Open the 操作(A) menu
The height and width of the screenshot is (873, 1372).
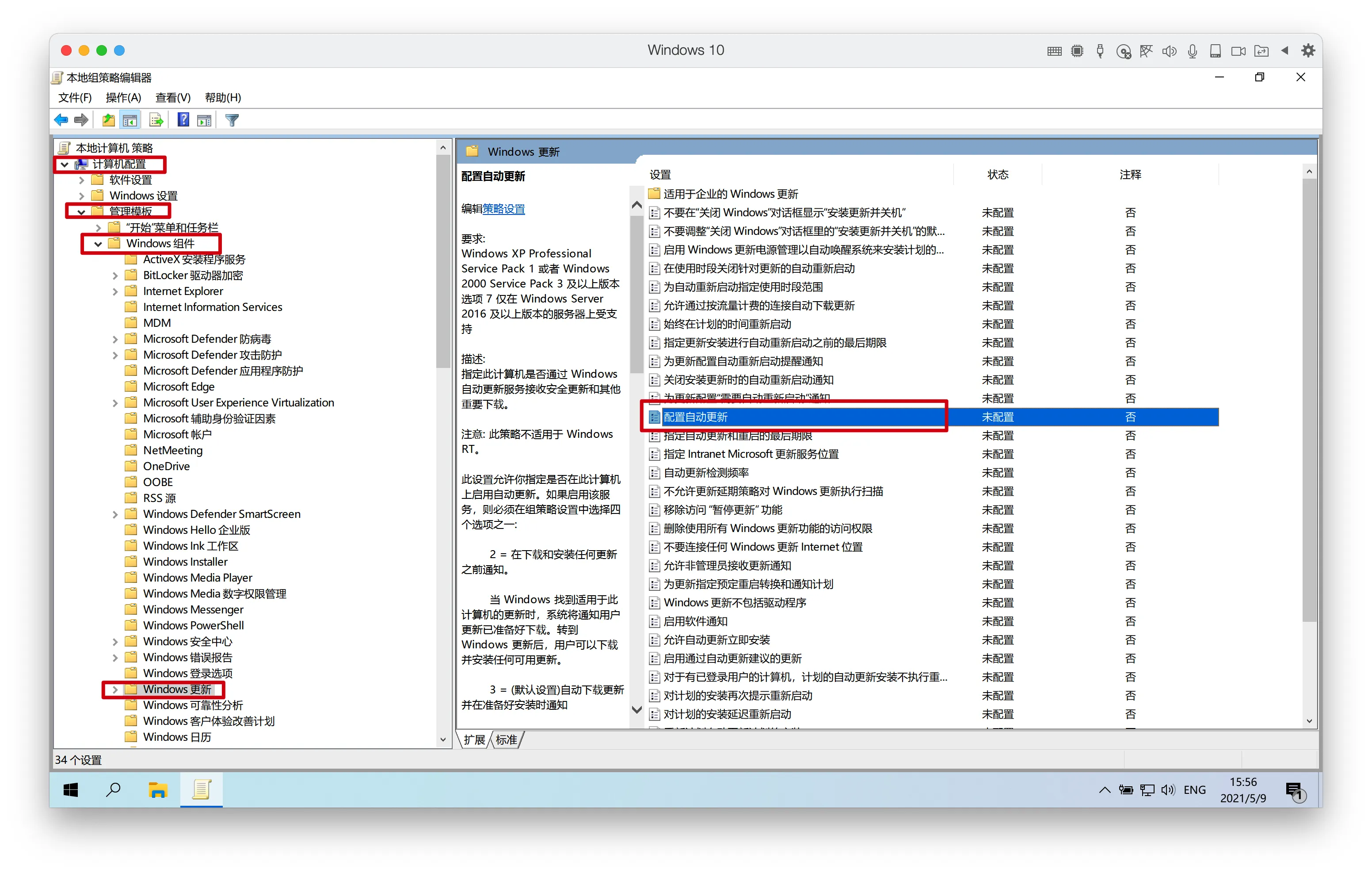123,97
